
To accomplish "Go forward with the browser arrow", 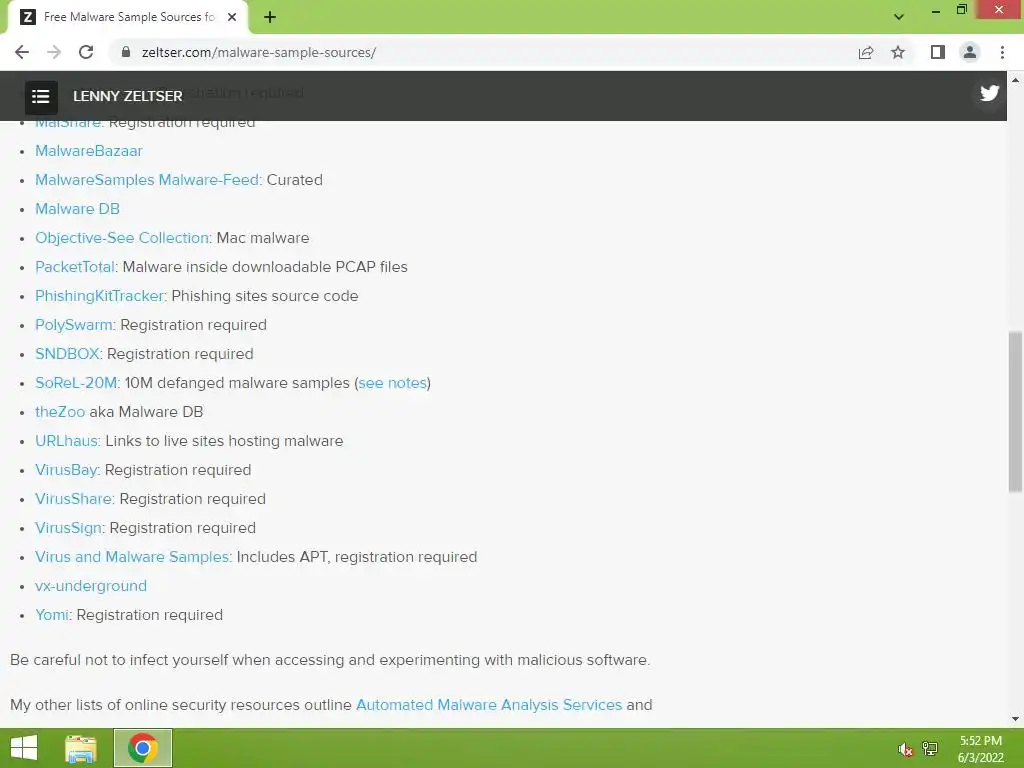I will click(x=54, y=52).
